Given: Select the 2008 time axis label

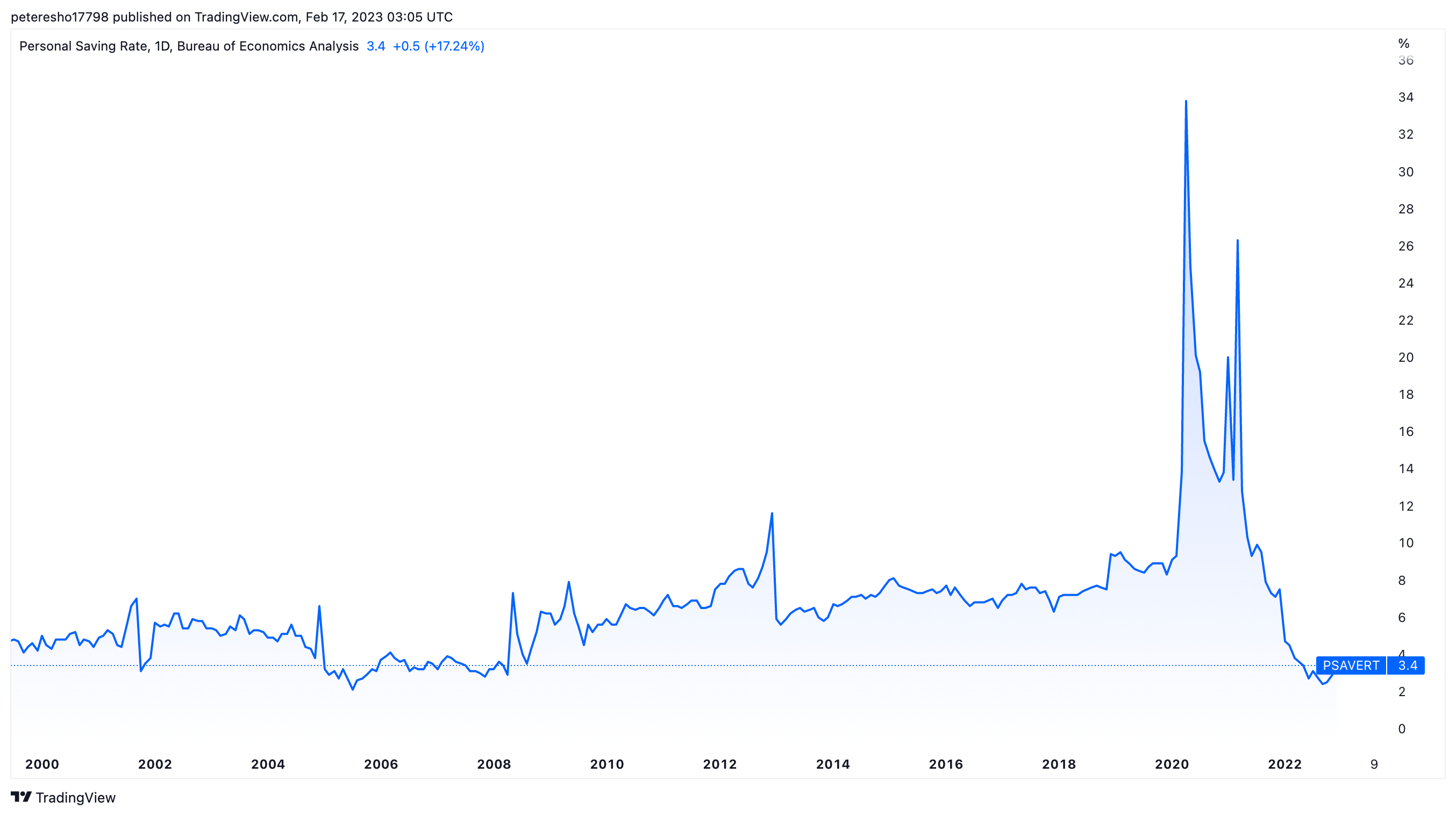Looking at the screenshot, I should click(494, 764).
